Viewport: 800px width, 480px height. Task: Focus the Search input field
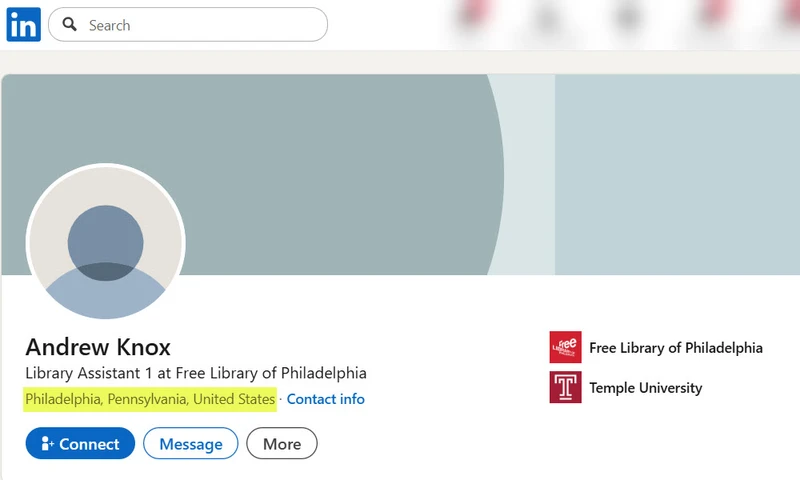(200, 25)
